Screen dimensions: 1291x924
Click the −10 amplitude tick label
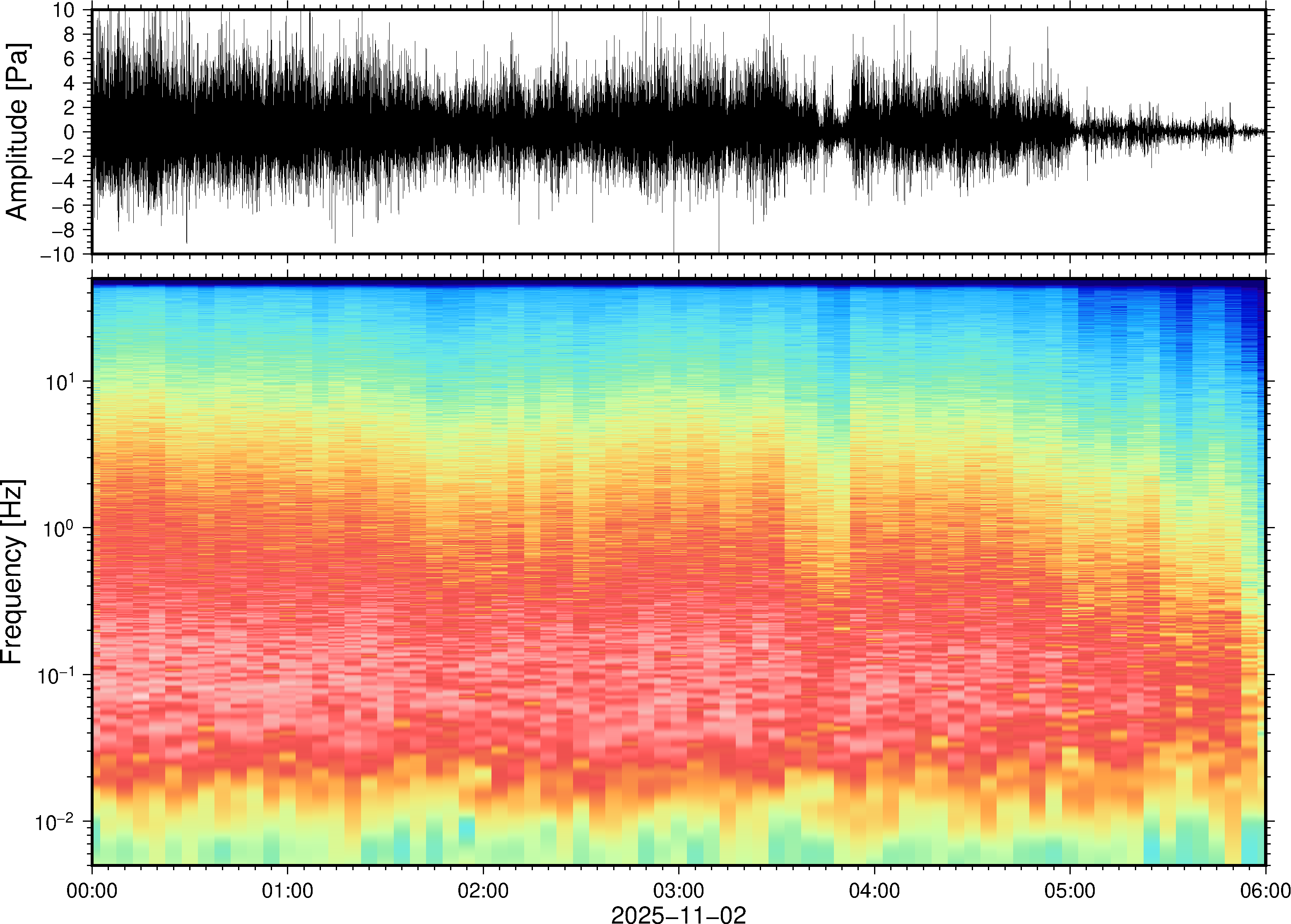pos(57,254)
